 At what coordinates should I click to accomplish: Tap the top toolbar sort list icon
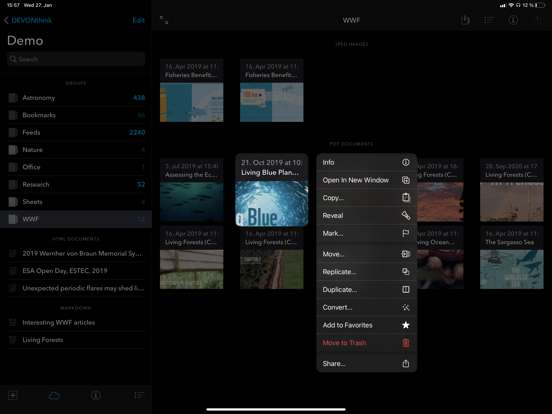pyautogui.click(x=489, y=20)
